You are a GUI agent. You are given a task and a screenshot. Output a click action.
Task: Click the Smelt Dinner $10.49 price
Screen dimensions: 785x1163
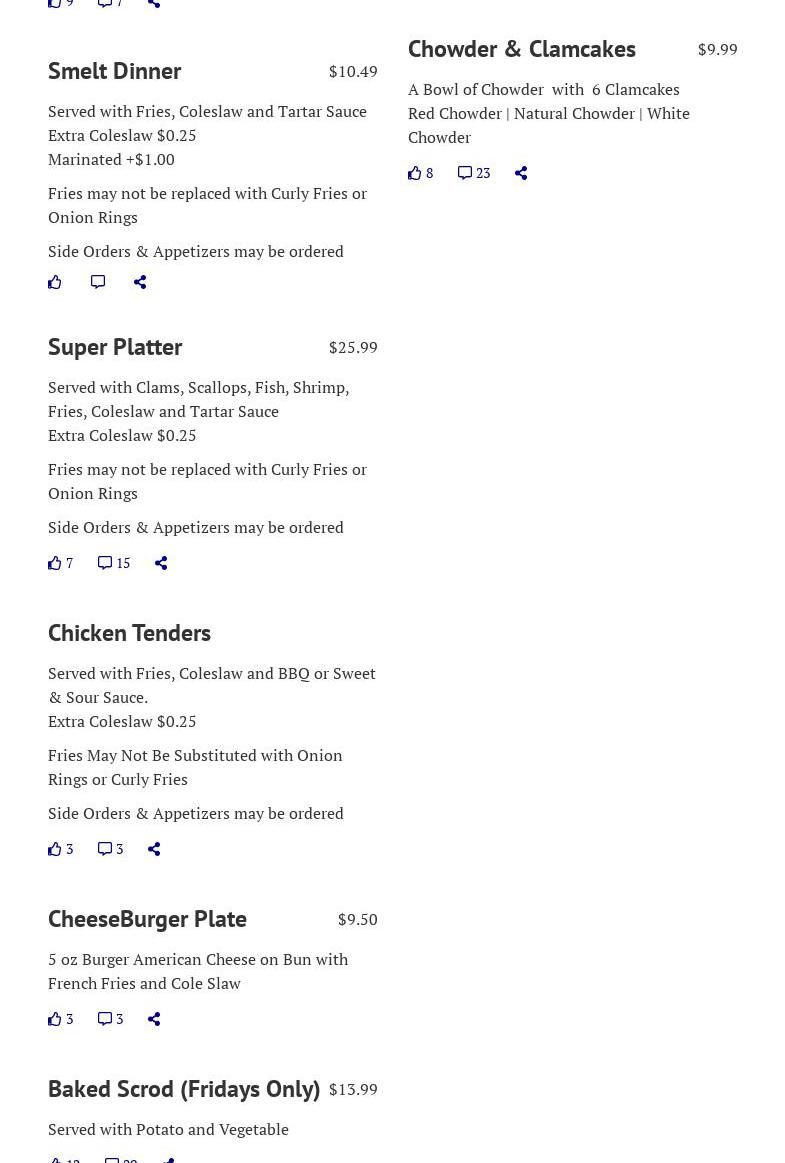tap(353, 71)
